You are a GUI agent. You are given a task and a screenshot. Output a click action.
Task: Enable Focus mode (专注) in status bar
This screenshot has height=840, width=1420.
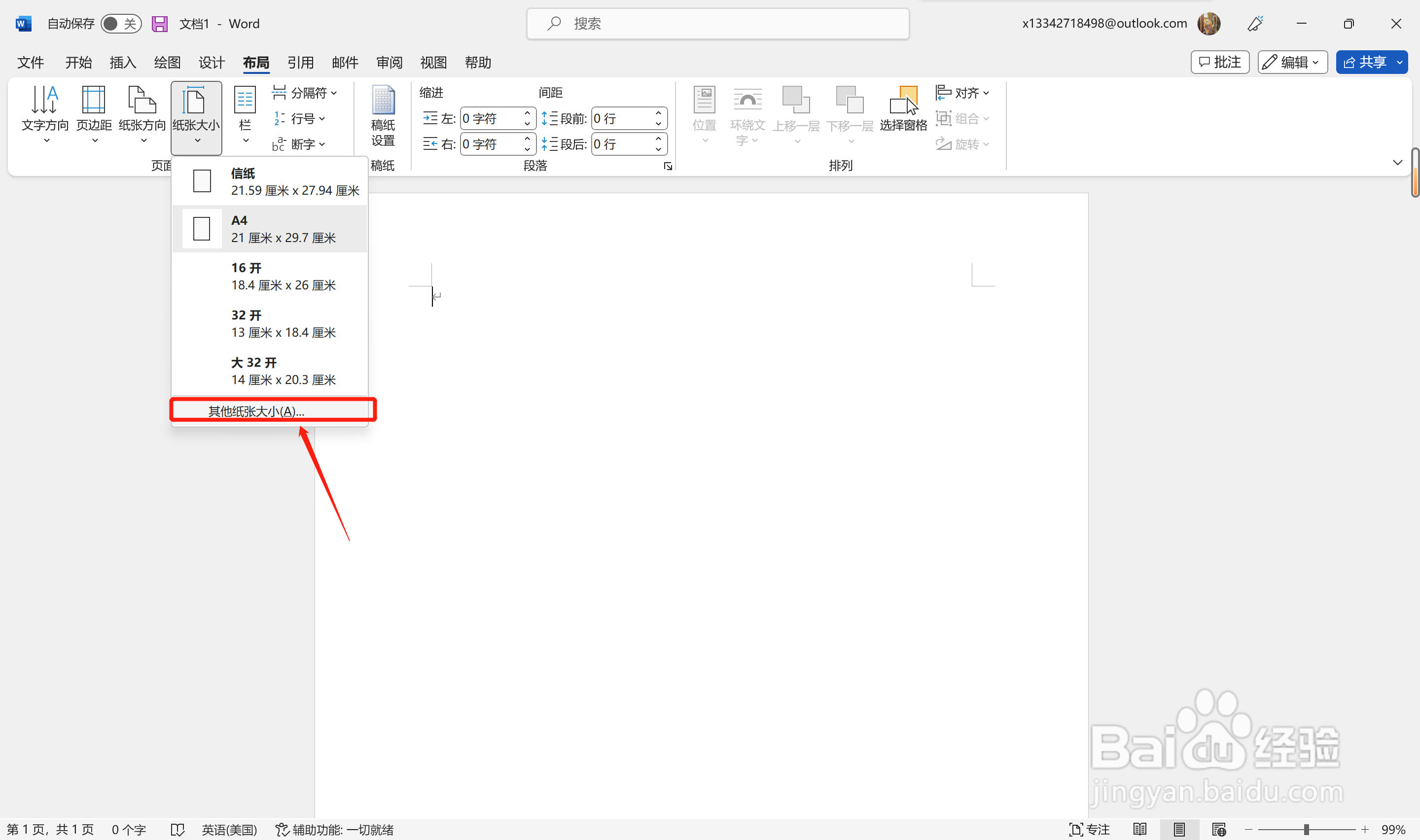point(1090,830)
